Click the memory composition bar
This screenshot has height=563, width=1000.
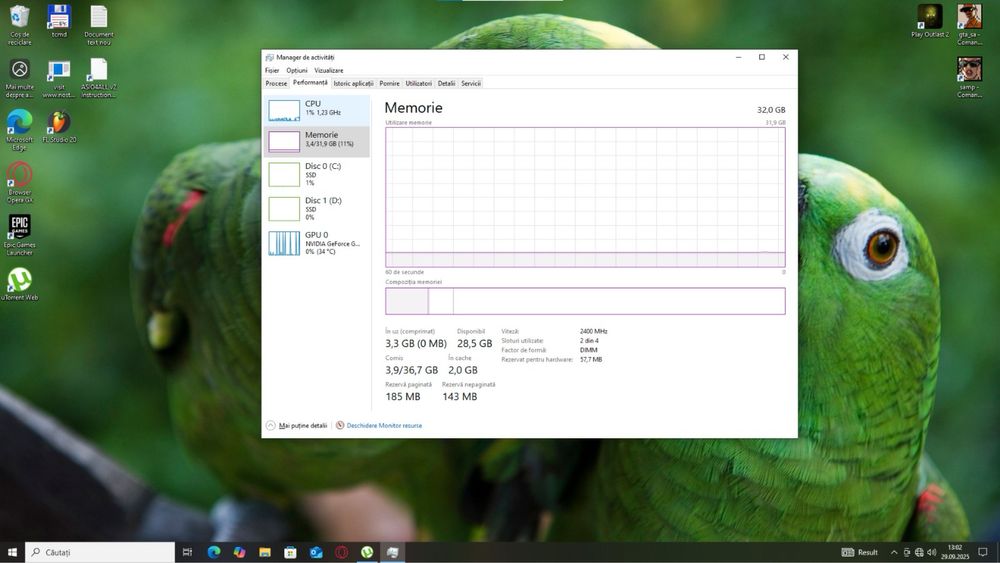coord(585,301)
